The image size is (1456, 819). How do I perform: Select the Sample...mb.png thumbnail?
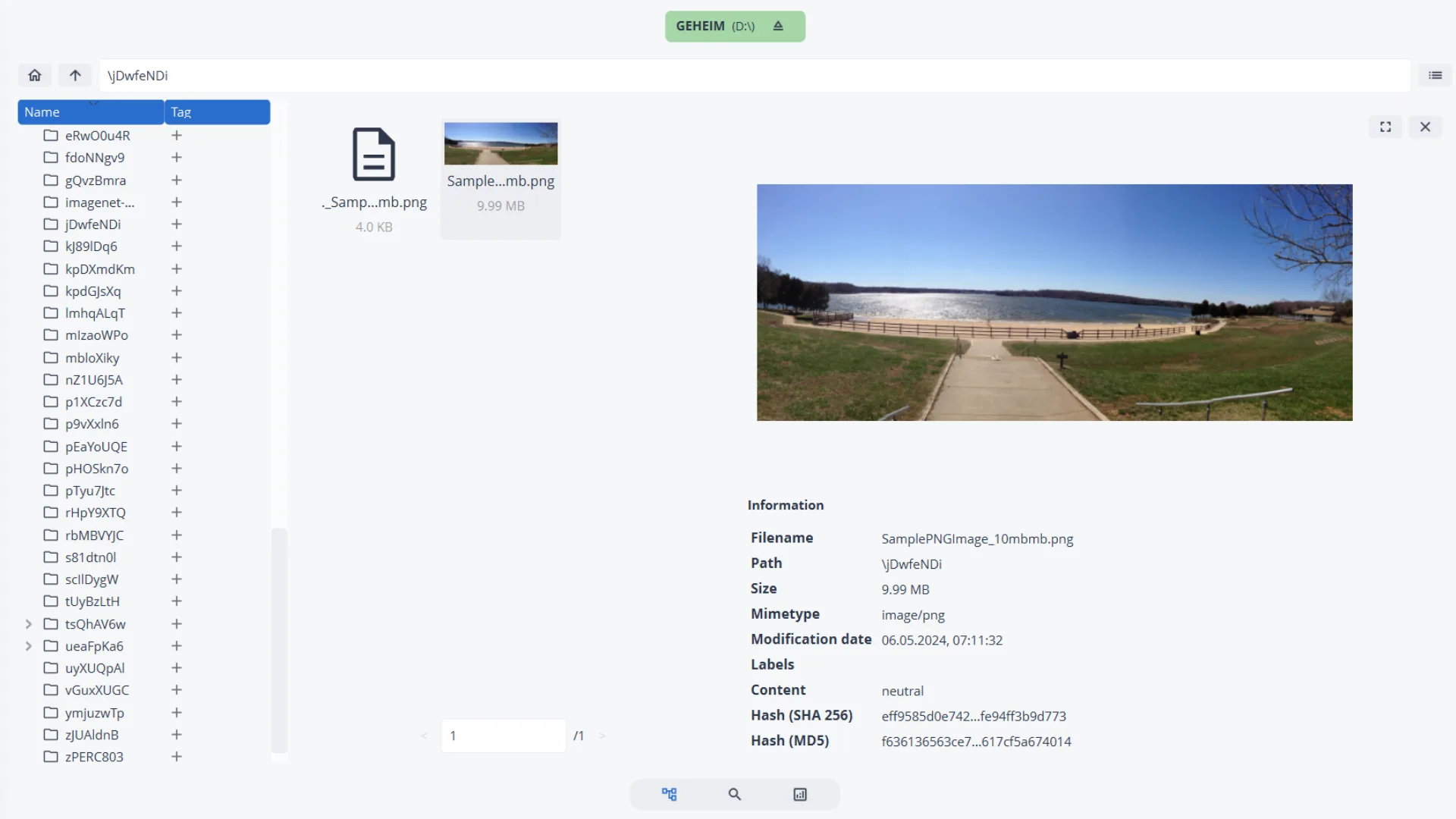[x=500, y=180]
